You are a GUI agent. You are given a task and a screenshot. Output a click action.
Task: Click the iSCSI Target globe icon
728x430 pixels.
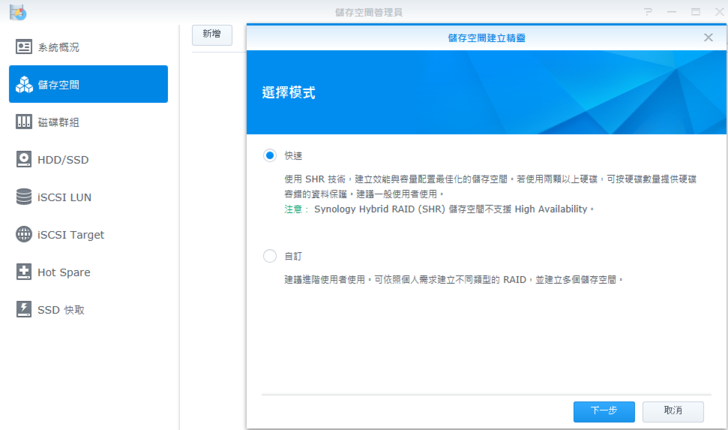[24, 235]
